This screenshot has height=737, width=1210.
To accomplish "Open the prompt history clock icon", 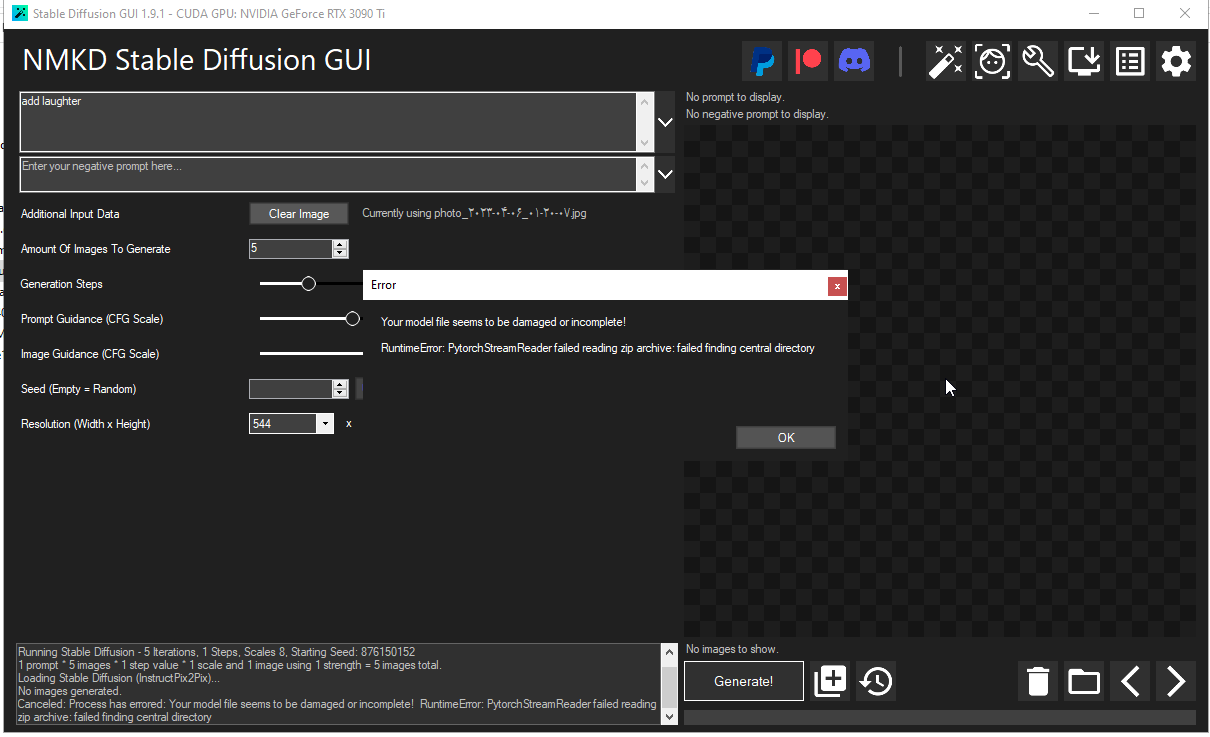I will [x=876, y=681].
